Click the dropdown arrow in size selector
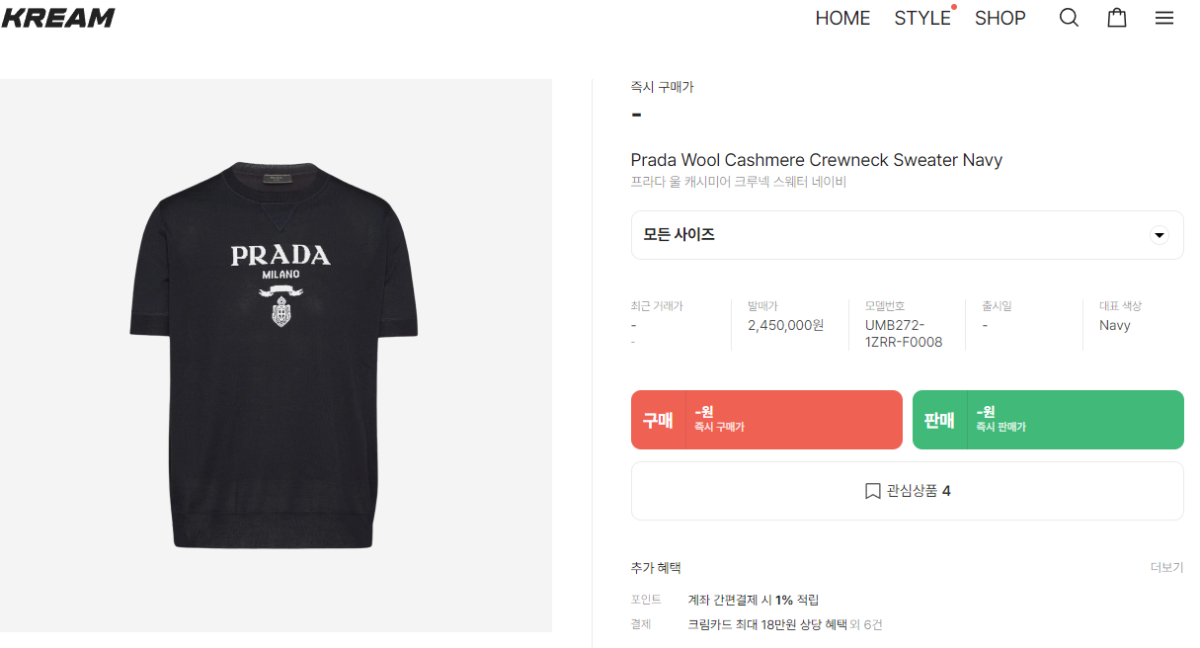 pyautogui.click(x=1159, y=235)
